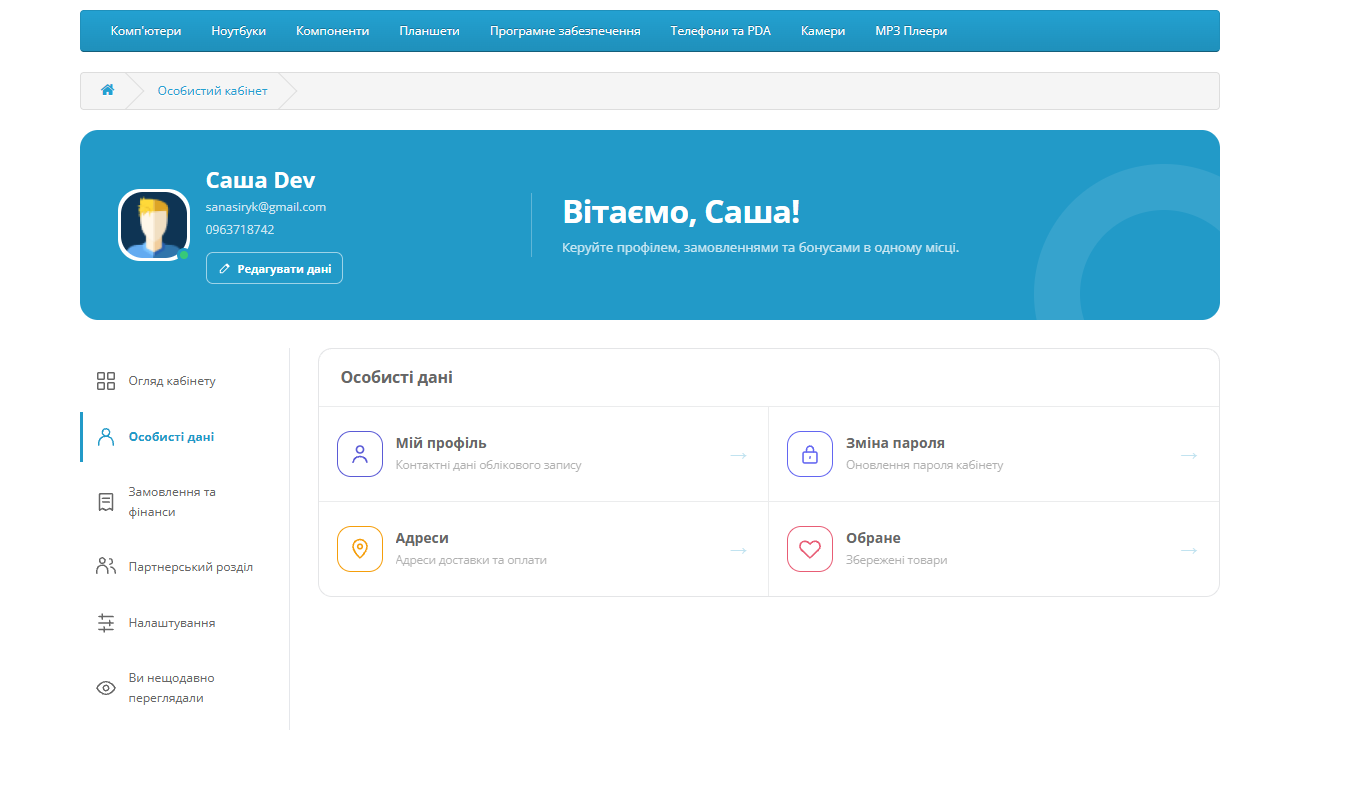Open Налаштування sidebar label

(172, 623)
